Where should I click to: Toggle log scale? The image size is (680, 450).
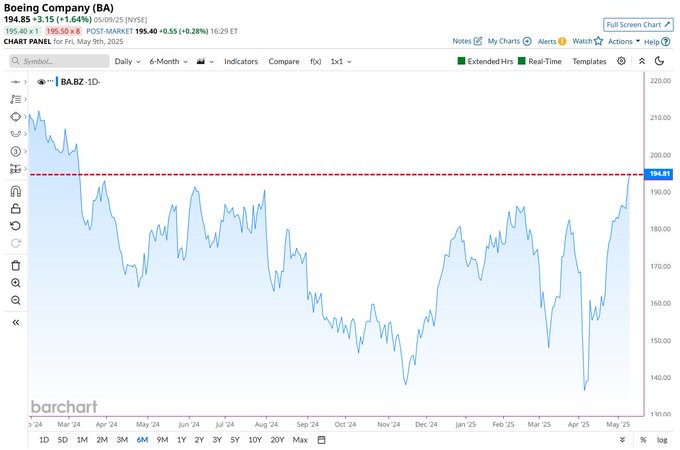pyautogui.click(x=662, y=440)
